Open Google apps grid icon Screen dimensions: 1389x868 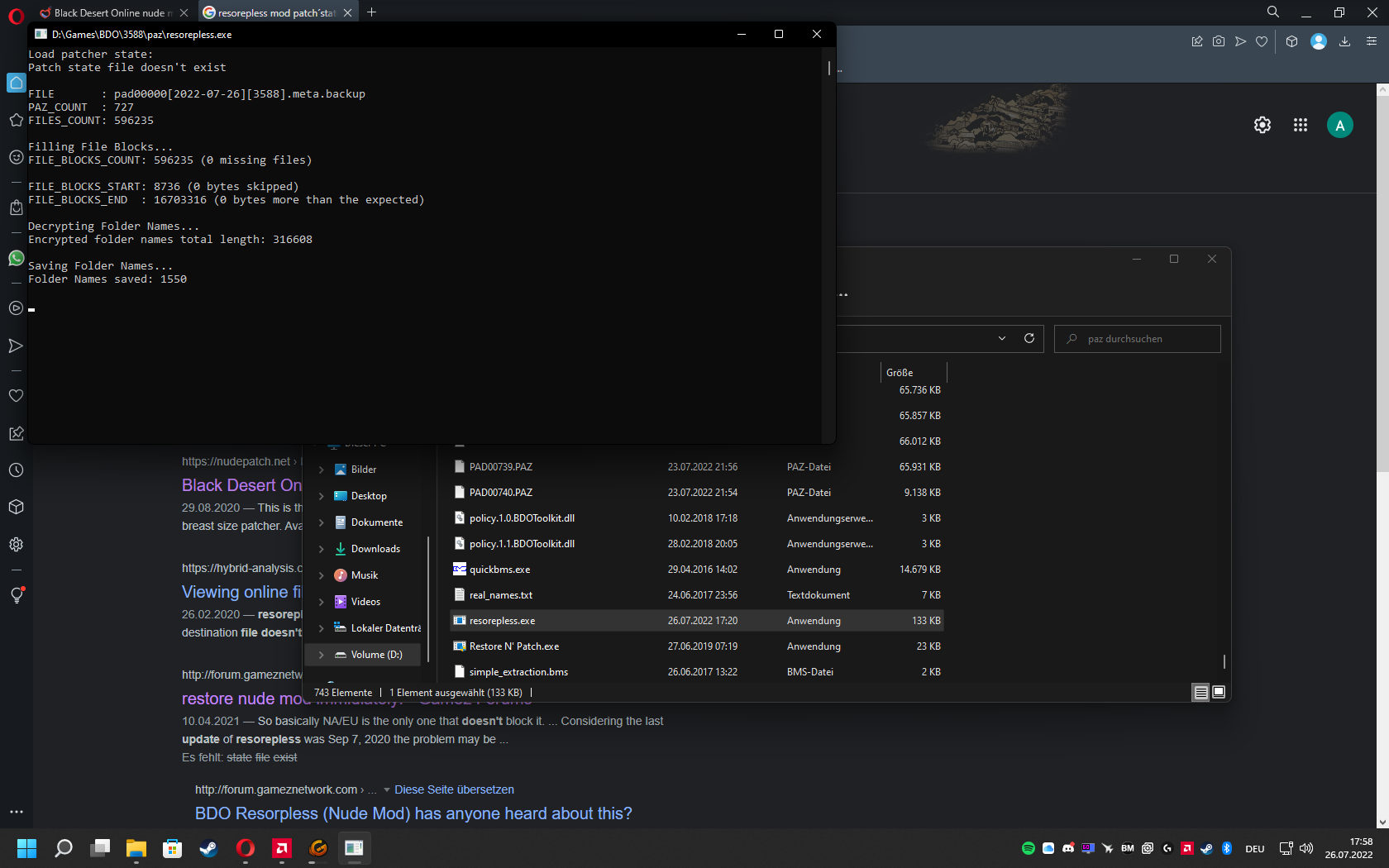coord(1301,125)
